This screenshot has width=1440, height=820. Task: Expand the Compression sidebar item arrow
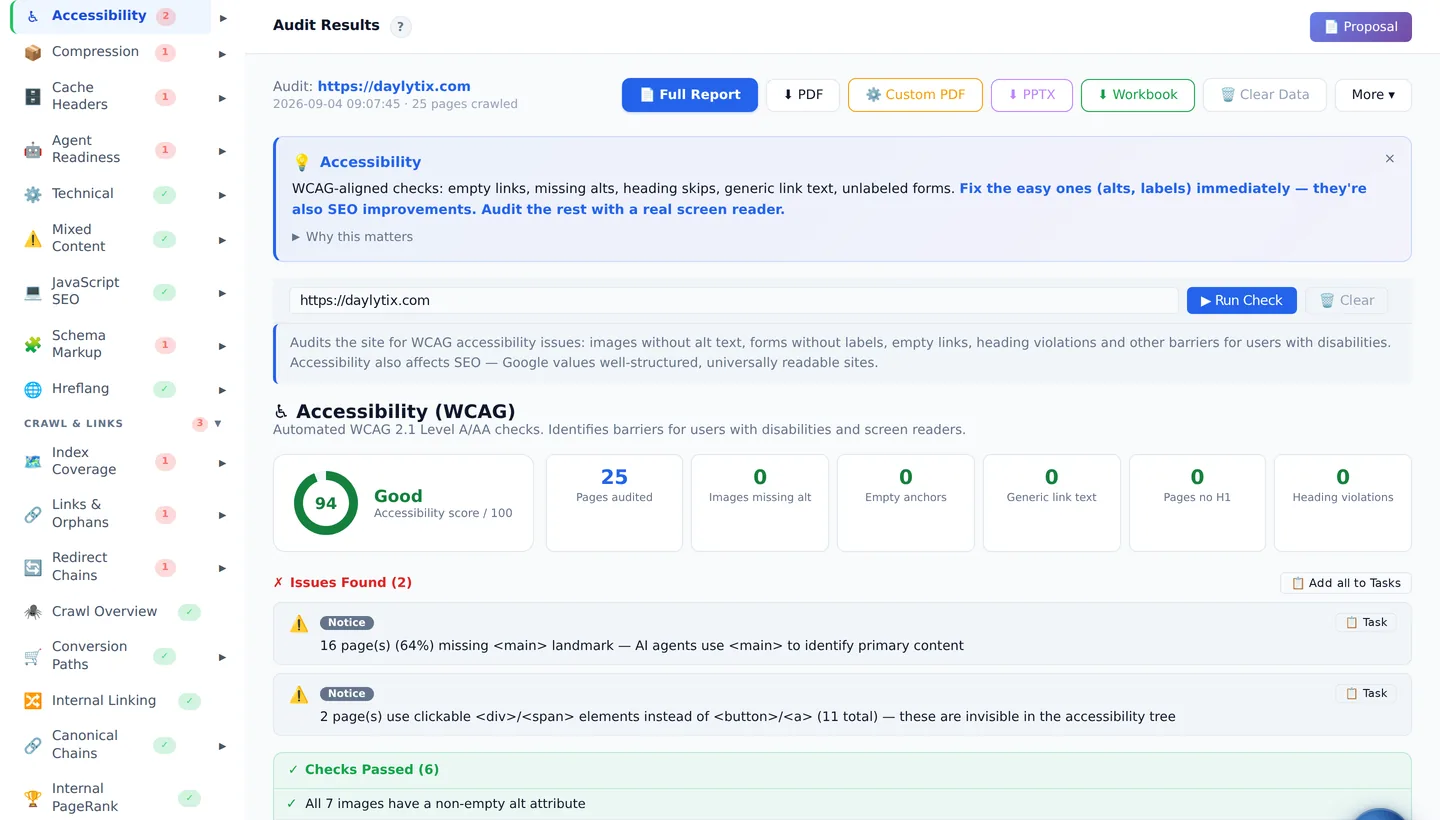tap(223, 54)
